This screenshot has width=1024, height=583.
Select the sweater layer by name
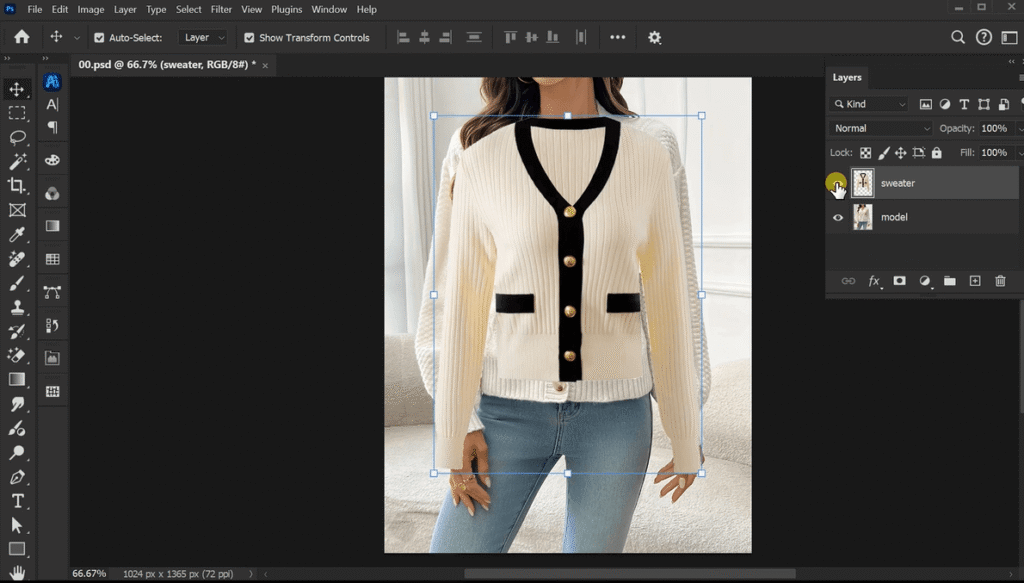click(x=898, y=183)
